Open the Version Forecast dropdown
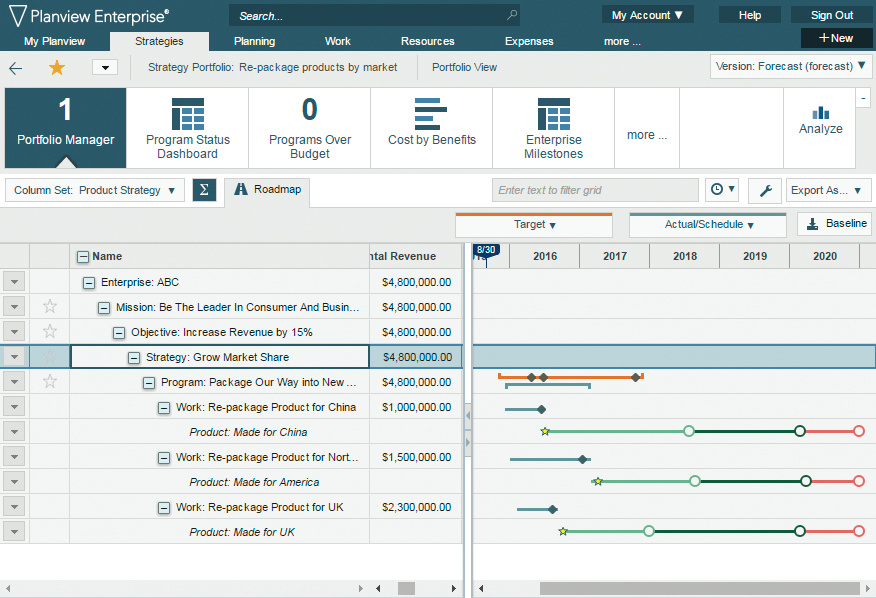This screenshot has height=598, width=876. (x=791, y=67)
